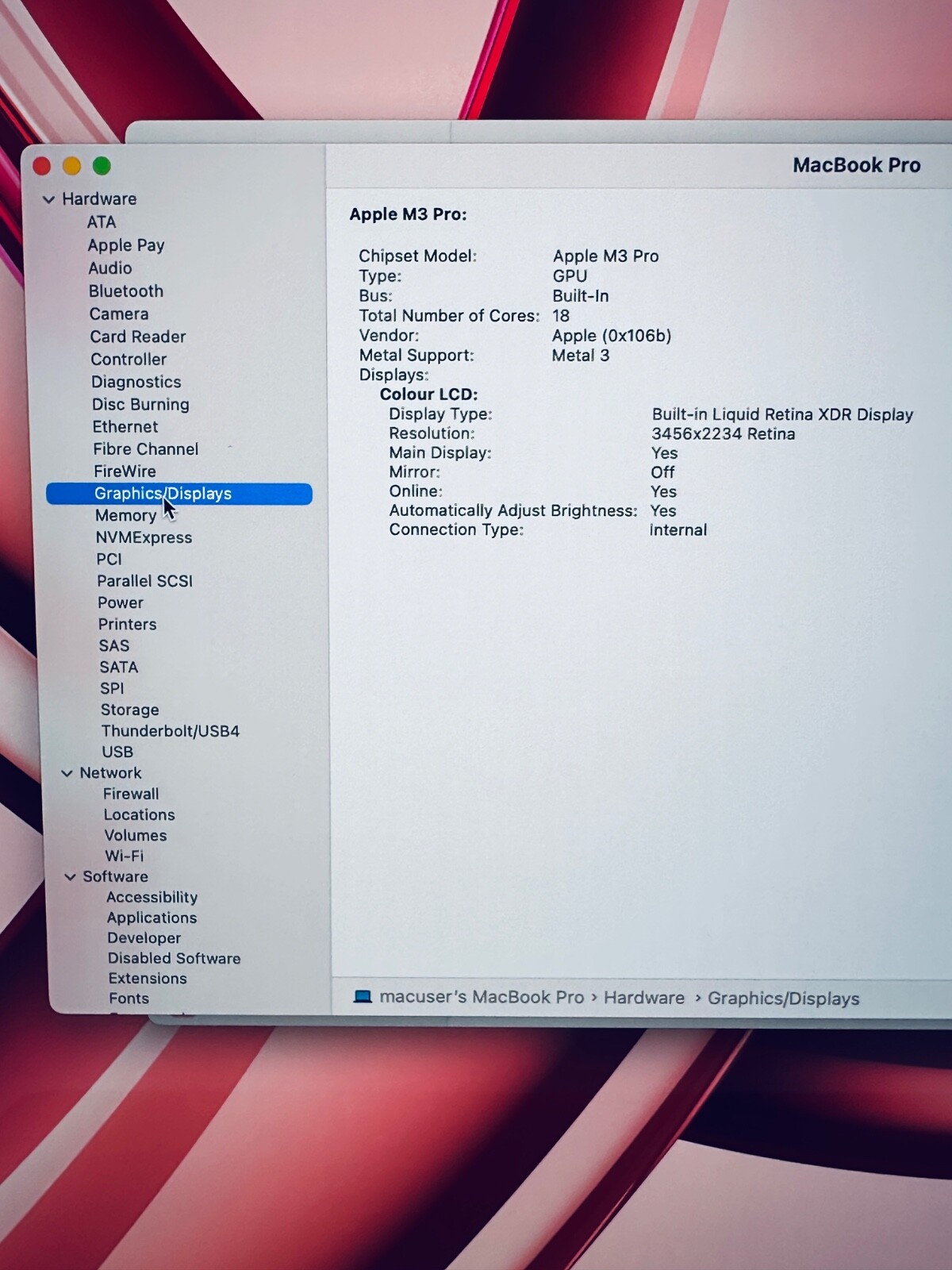The width and height of the screenshot is (952, 1270).
Task: Open the PCI entry
Action: 109,560
